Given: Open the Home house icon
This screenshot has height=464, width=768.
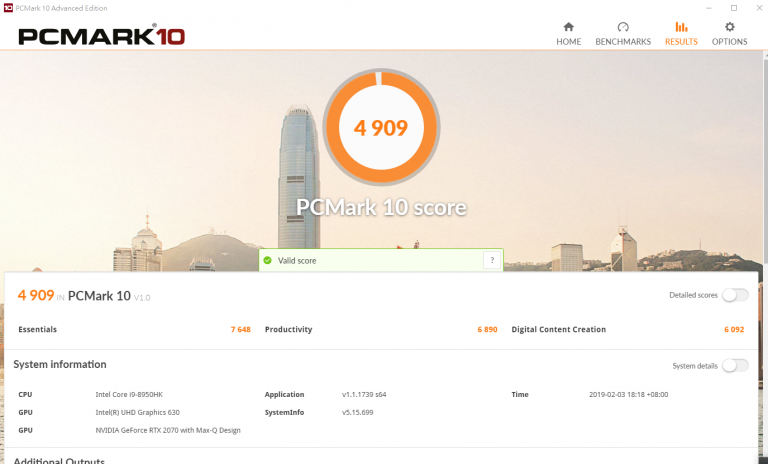Looking at the screenshot, I should coord(568,27).
